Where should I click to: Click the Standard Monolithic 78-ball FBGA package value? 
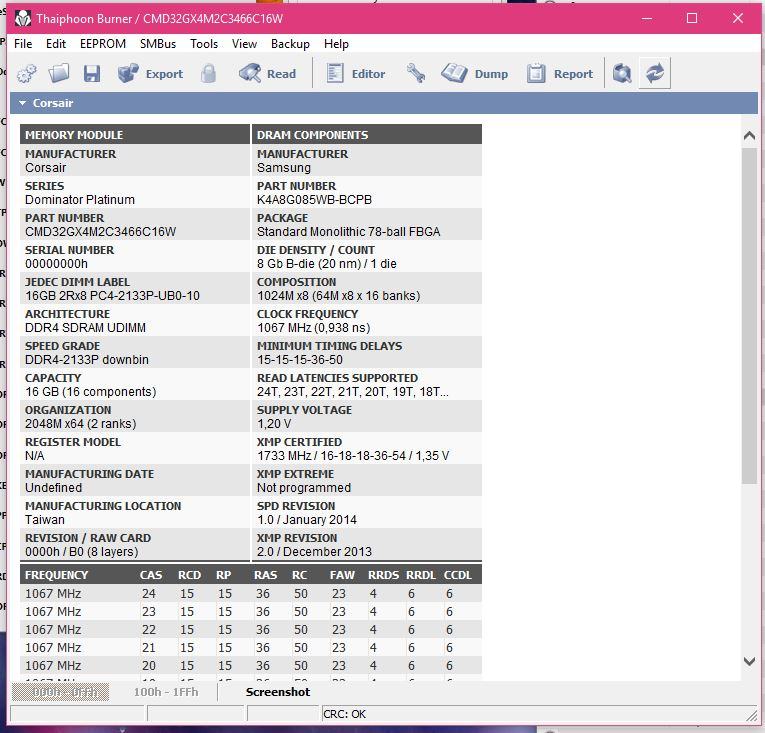(x=348, y=232)
